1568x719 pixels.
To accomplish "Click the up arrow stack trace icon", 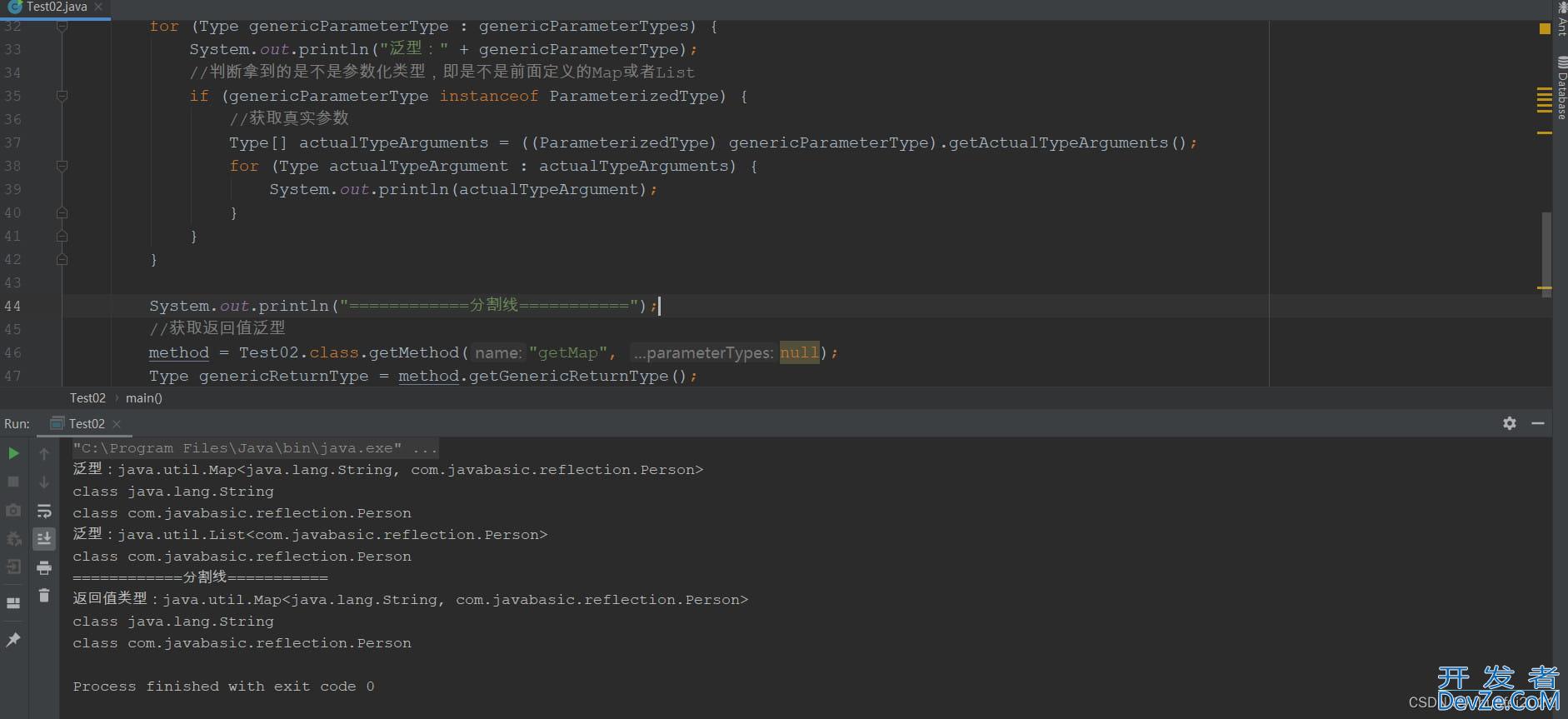I will [x=44, y=453].
